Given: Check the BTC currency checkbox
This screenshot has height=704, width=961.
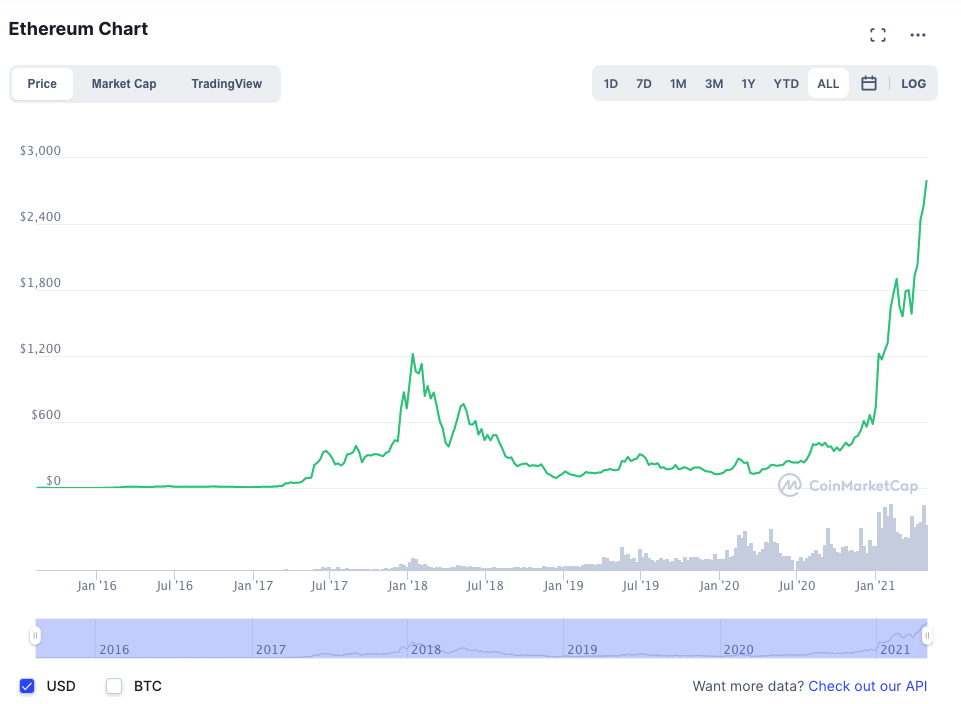Looking at the screenshot, I should pos(114,686).
